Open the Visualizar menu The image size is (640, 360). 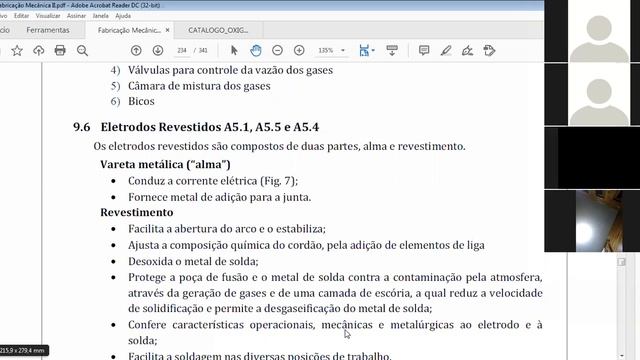tap(48, 16)
